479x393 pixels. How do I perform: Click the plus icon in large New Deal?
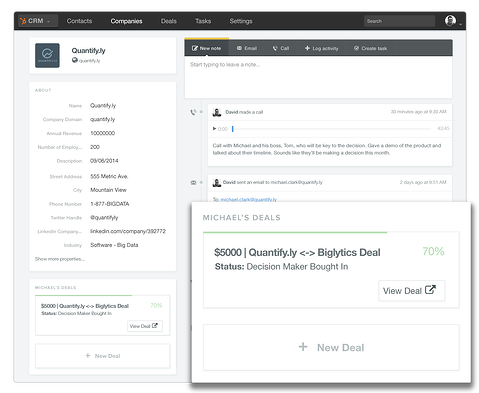[x=303, y=347]
